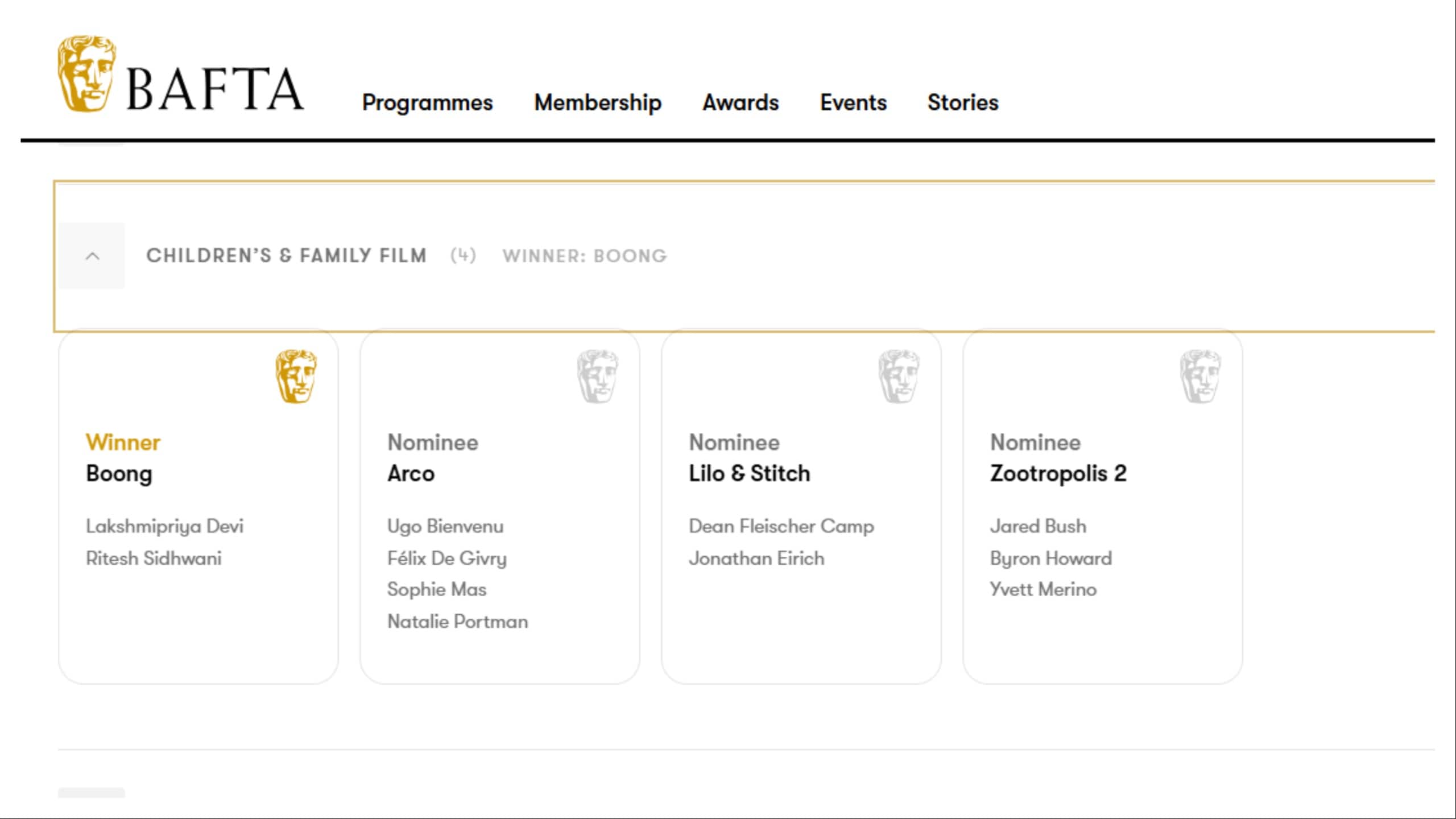Click the BAFTA wordmark text
Screen dimensions: 1456x819
[215, 89]
